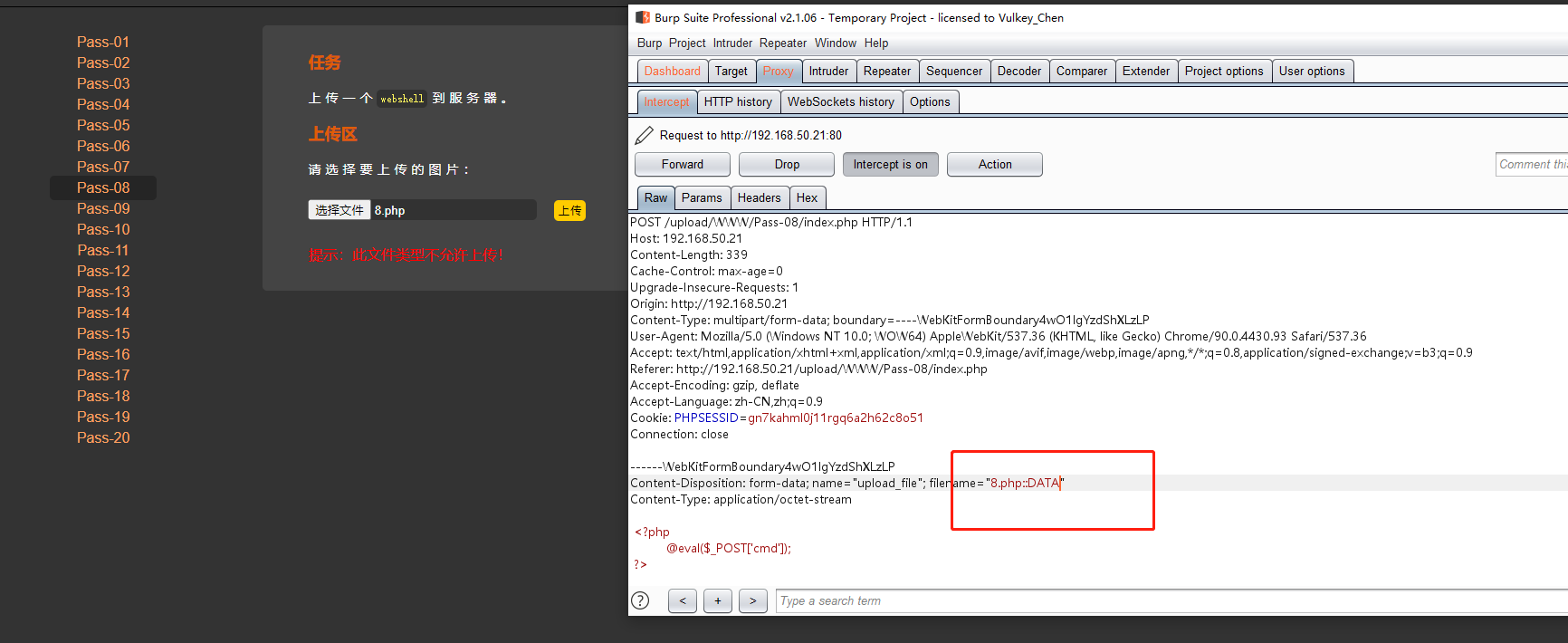Select the Proxy tab
This screenshot has width=1568, height=643.
tap(778, 71)
